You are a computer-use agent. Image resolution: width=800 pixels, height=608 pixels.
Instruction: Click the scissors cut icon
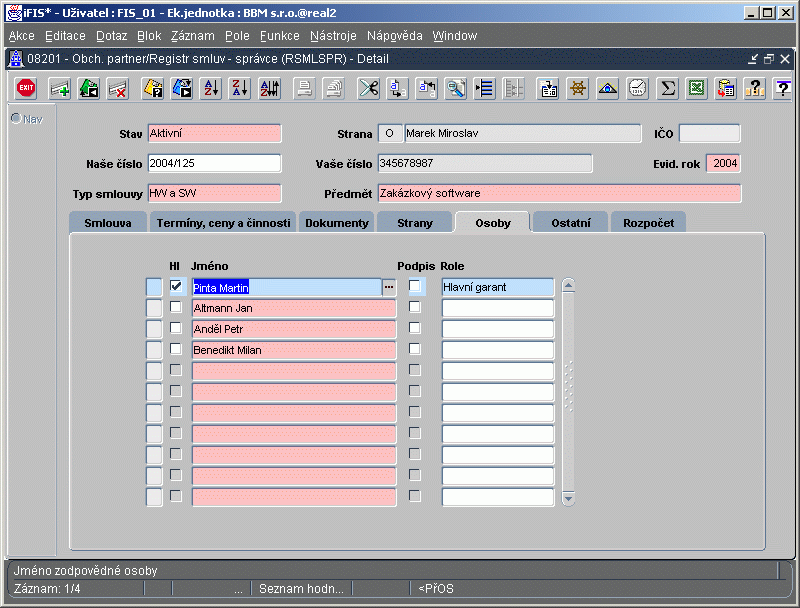click(369, 88)
